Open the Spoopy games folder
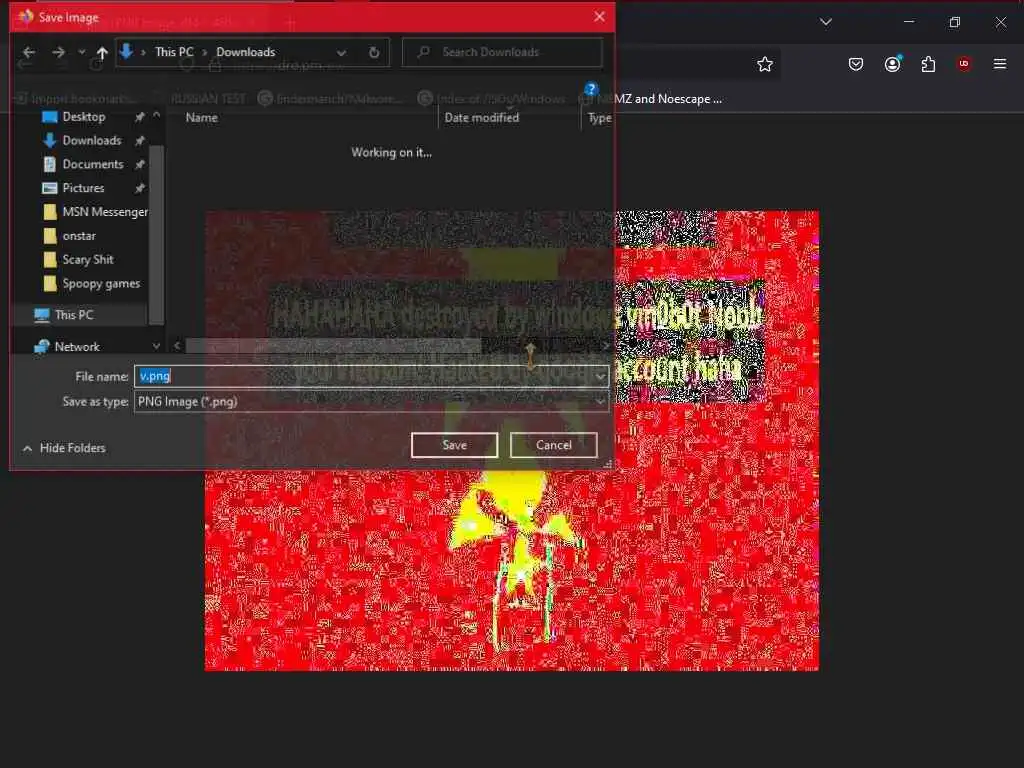1024x768 pixels. click(101, 283)
